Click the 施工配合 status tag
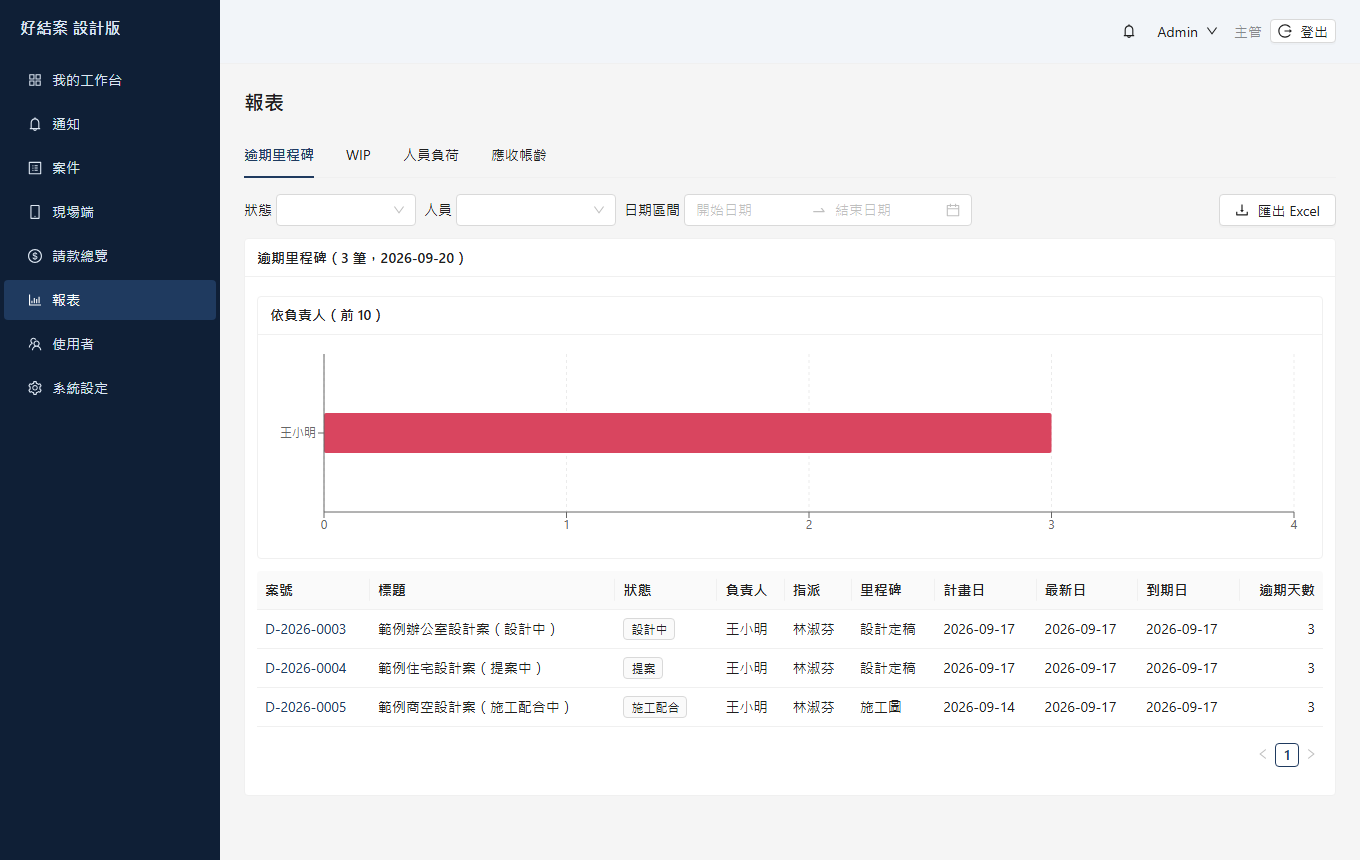 655,707
